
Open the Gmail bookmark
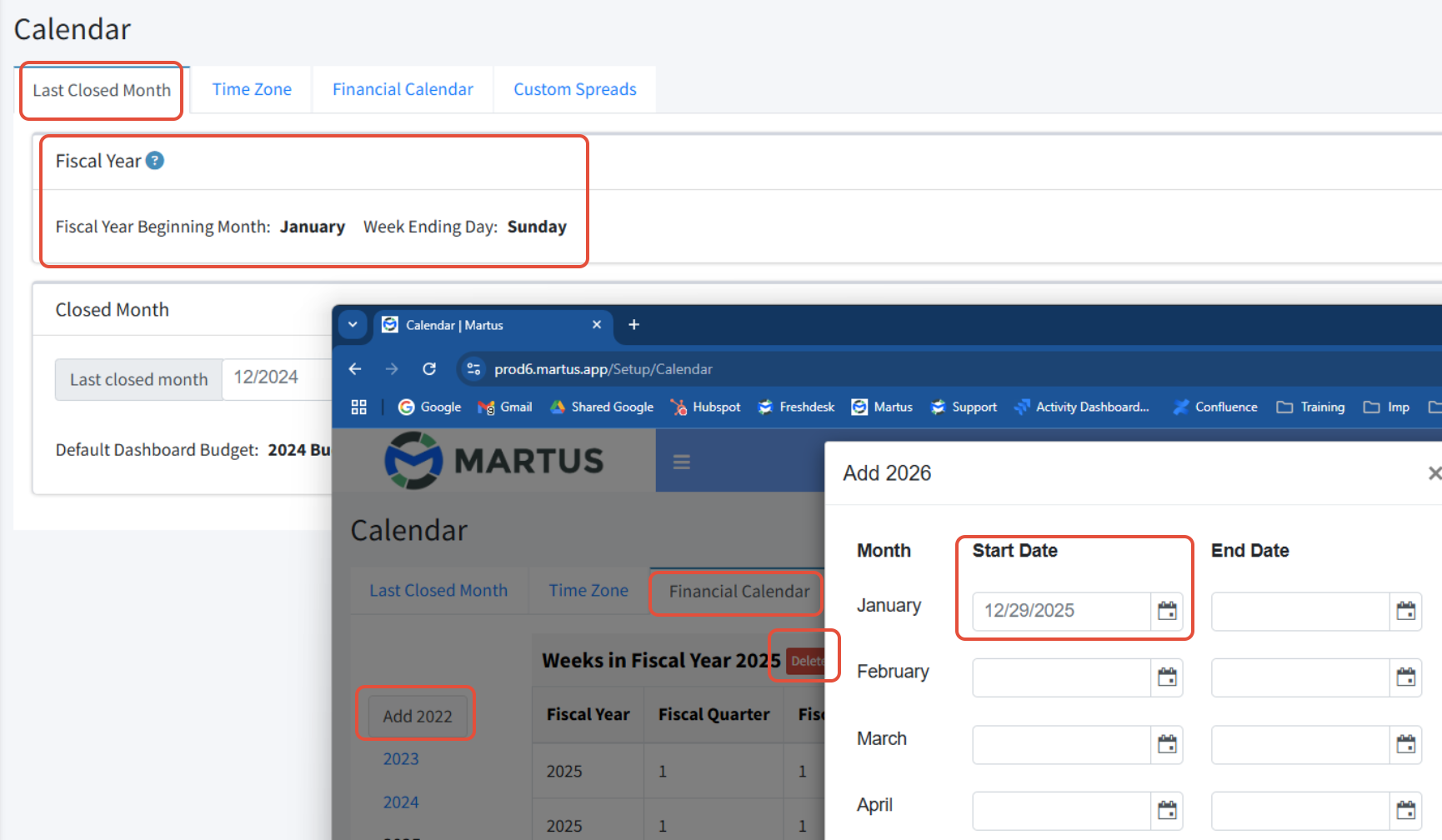pos(505,407)
